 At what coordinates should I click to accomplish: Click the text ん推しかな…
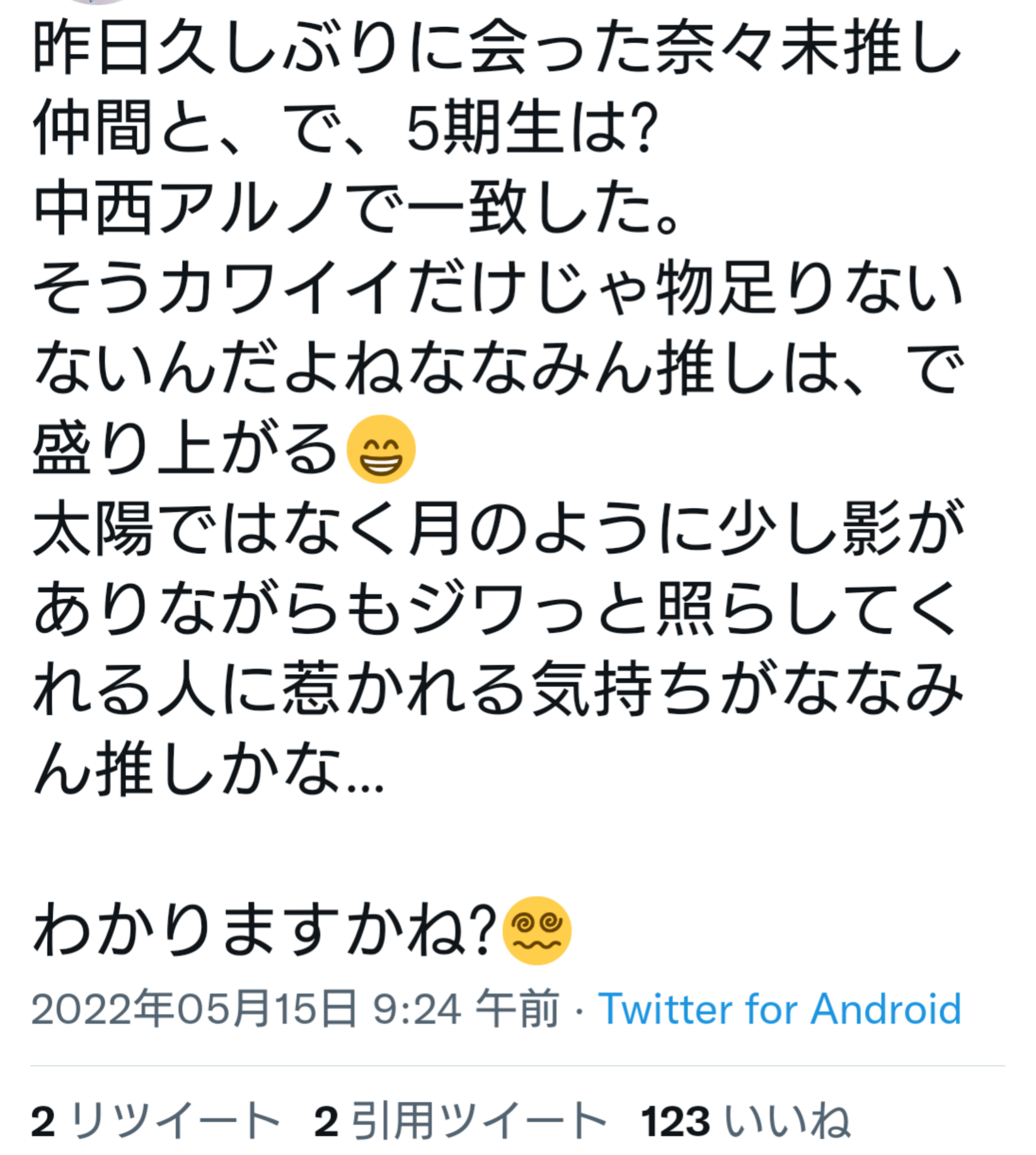[x=209, y=769]
